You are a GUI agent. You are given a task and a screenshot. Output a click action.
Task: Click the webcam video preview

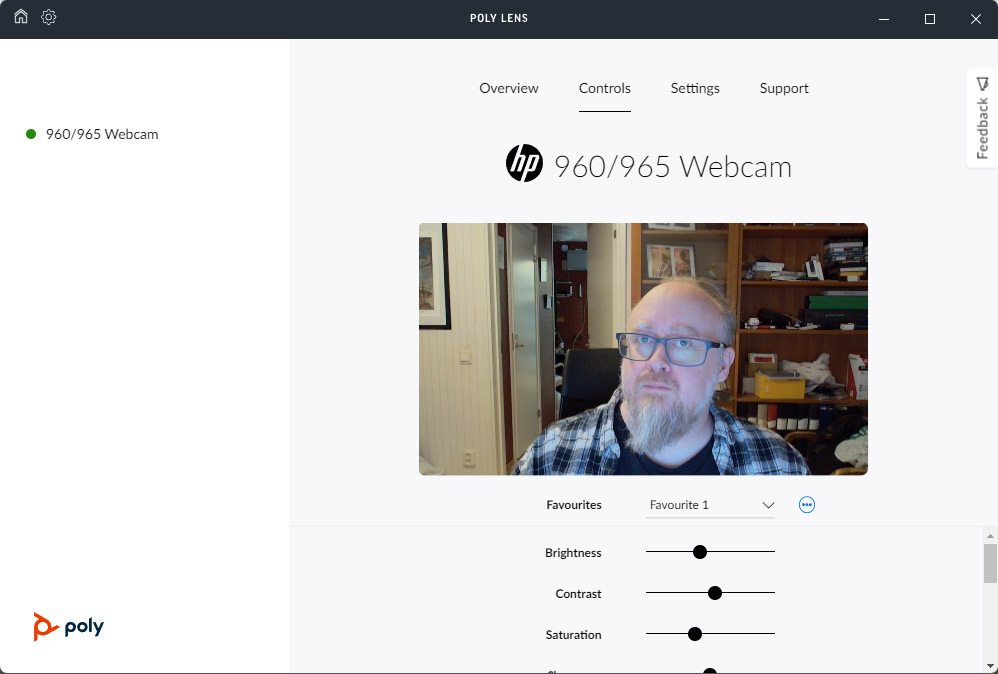coord(643,349)
